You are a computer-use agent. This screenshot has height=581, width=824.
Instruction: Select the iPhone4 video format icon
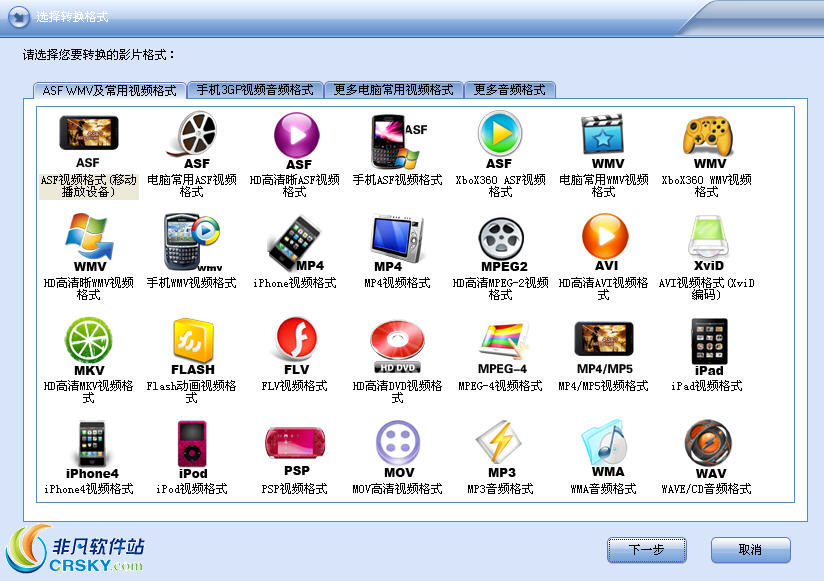coord(92,450)
